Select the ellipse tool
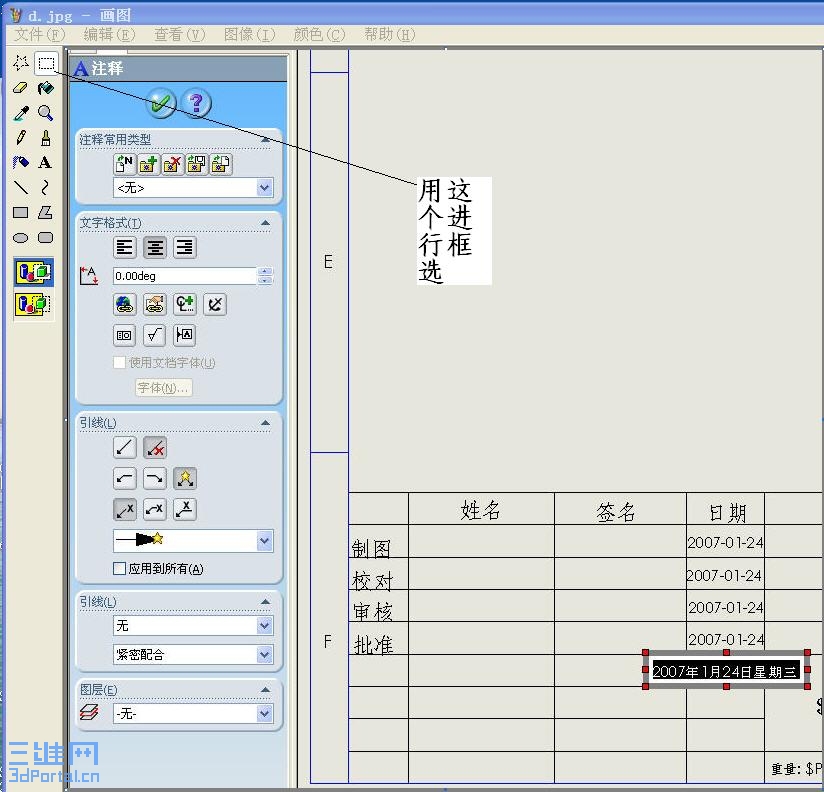 click(21, 238)
